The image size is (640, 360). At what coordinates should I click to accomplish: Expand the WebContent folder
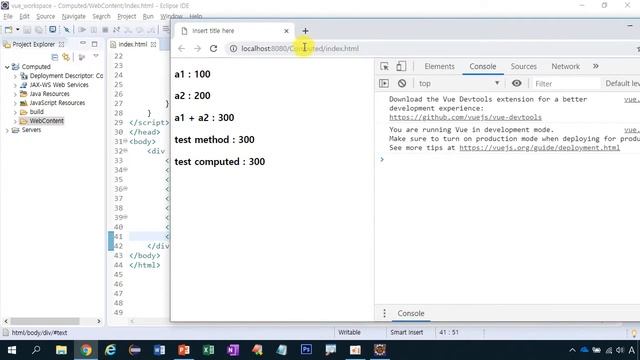(15, 121)
